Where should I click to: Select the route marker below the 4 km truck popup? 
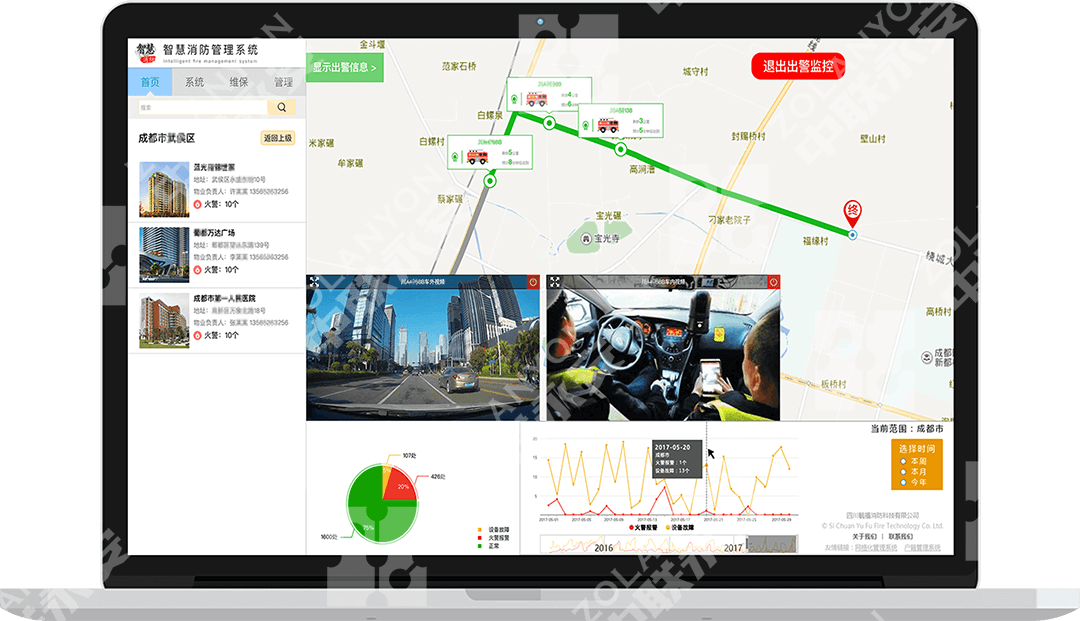pos(549,123)
